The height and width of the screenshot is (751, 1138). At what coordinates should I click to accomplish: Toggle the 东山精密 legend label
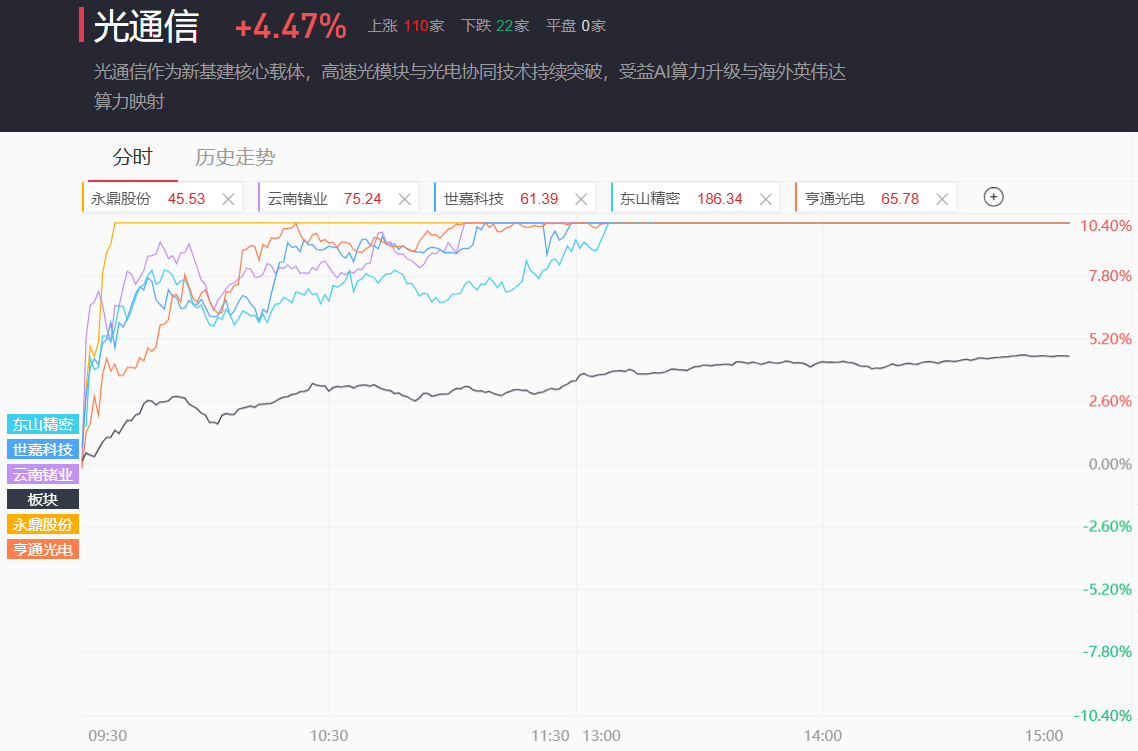[x=43, y=424]
